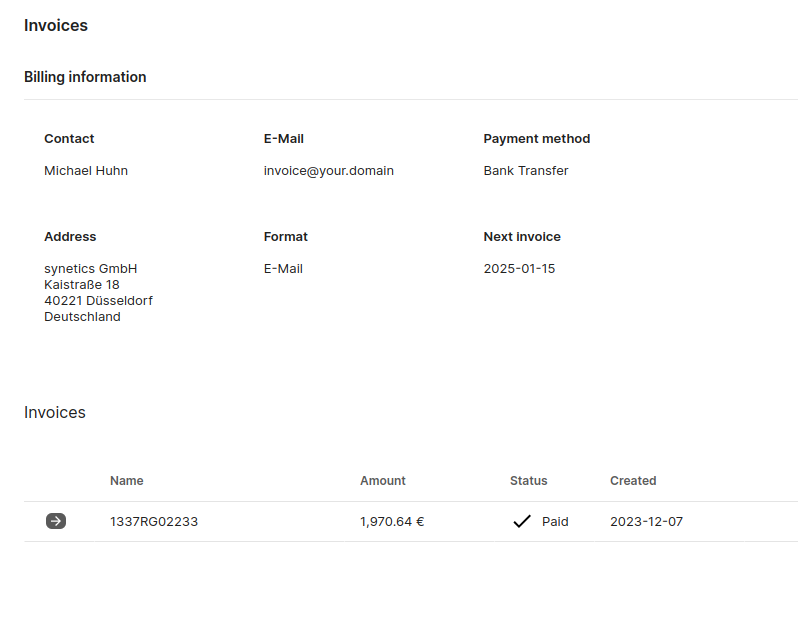Click the Status column header

[x=529, y=481]
